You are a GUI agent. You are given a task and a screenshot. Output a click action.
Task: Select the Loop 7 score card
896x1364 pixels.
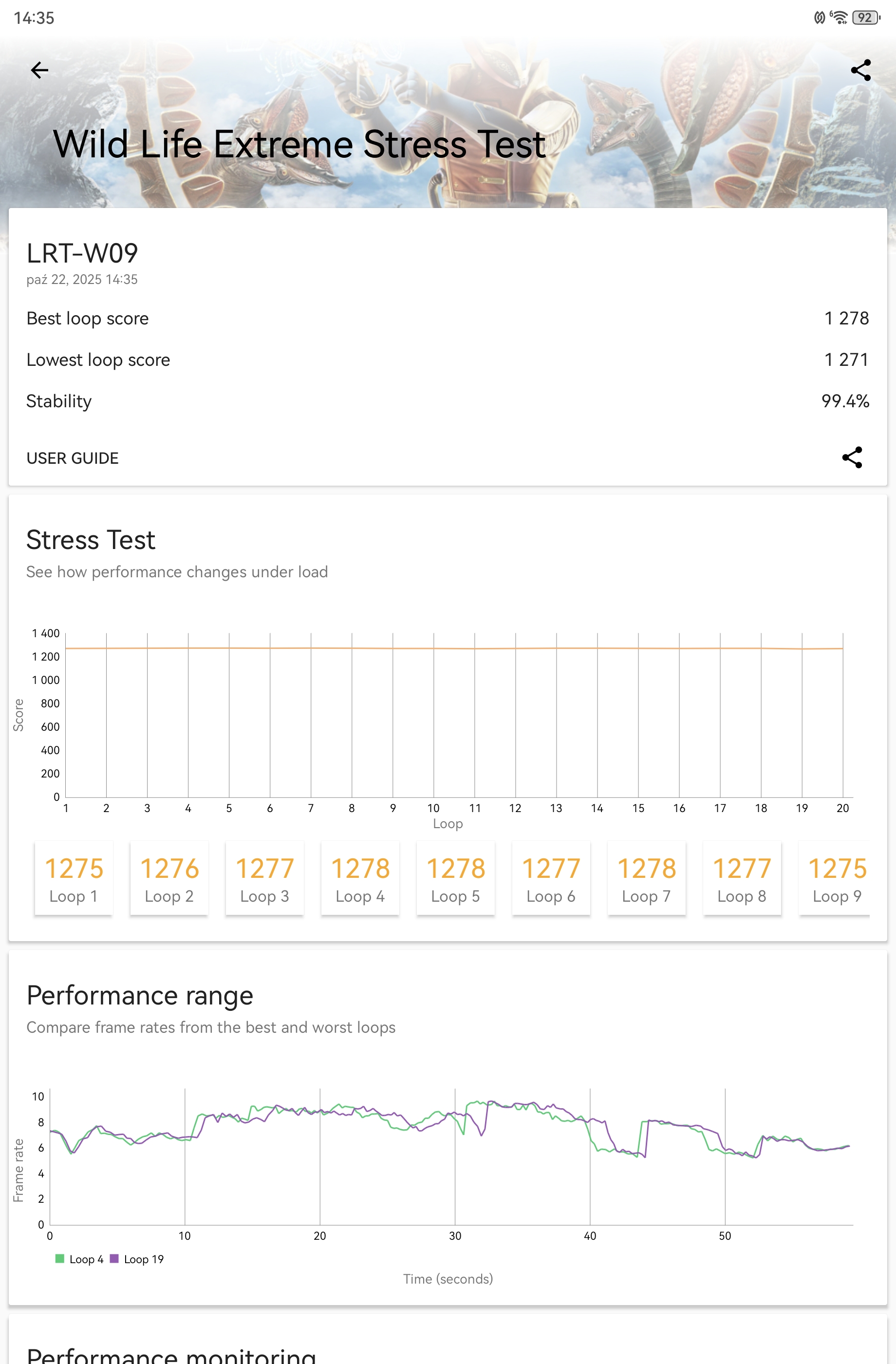tap(646, 878)
